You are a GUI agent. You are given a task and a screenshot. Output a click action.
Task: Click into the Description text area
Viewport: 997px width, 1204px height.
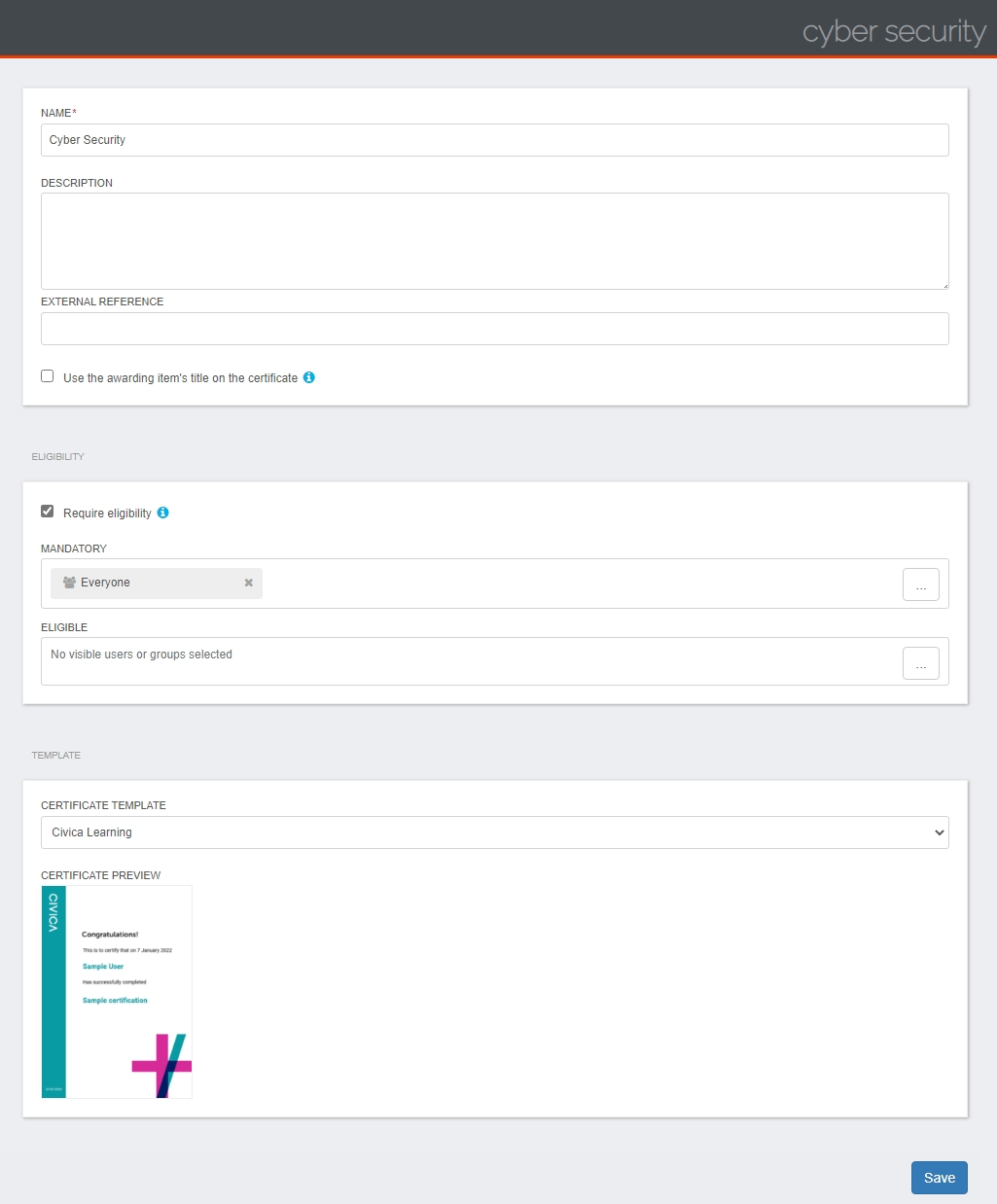pyautogui.click(x=494, y=241)
